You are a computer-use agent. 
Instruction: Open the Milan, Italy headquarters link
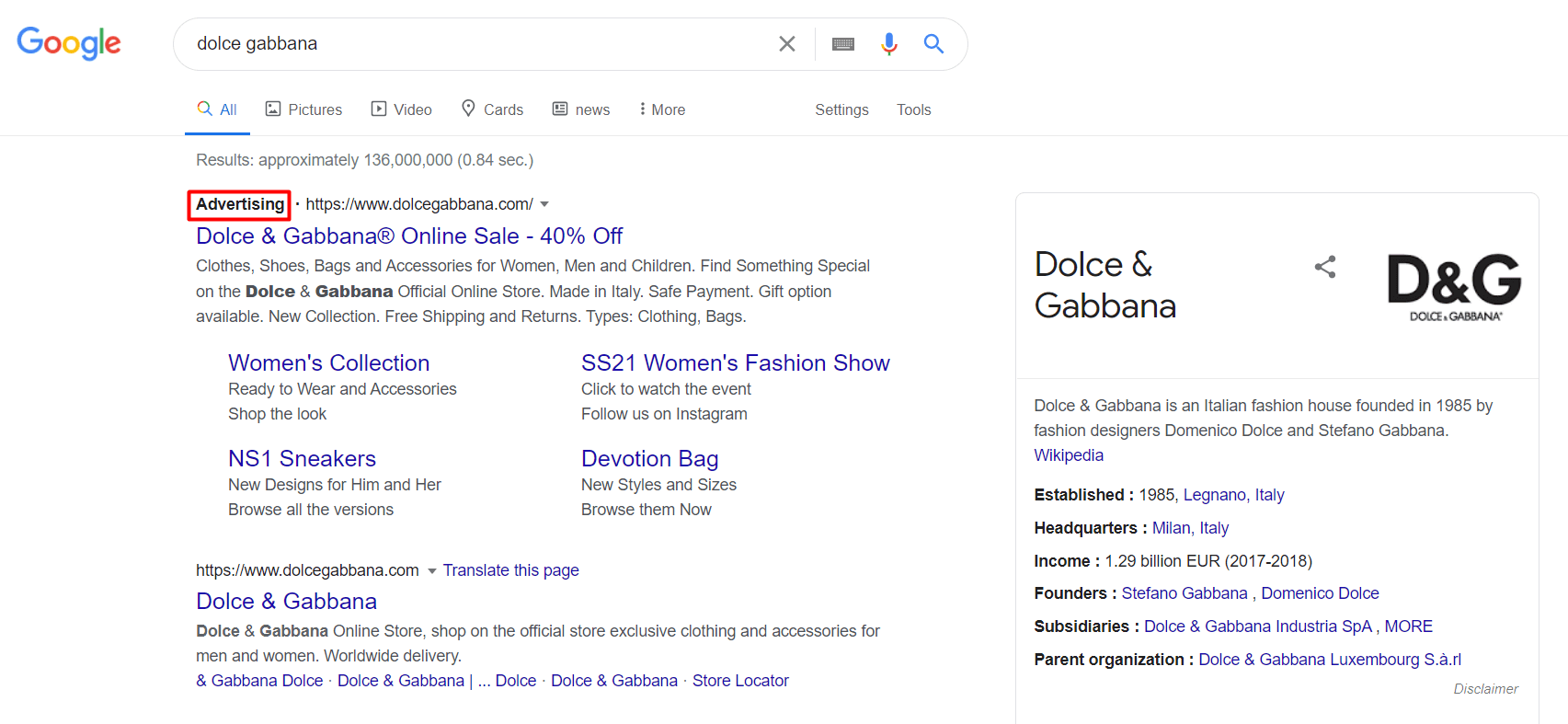point(1190,528)
